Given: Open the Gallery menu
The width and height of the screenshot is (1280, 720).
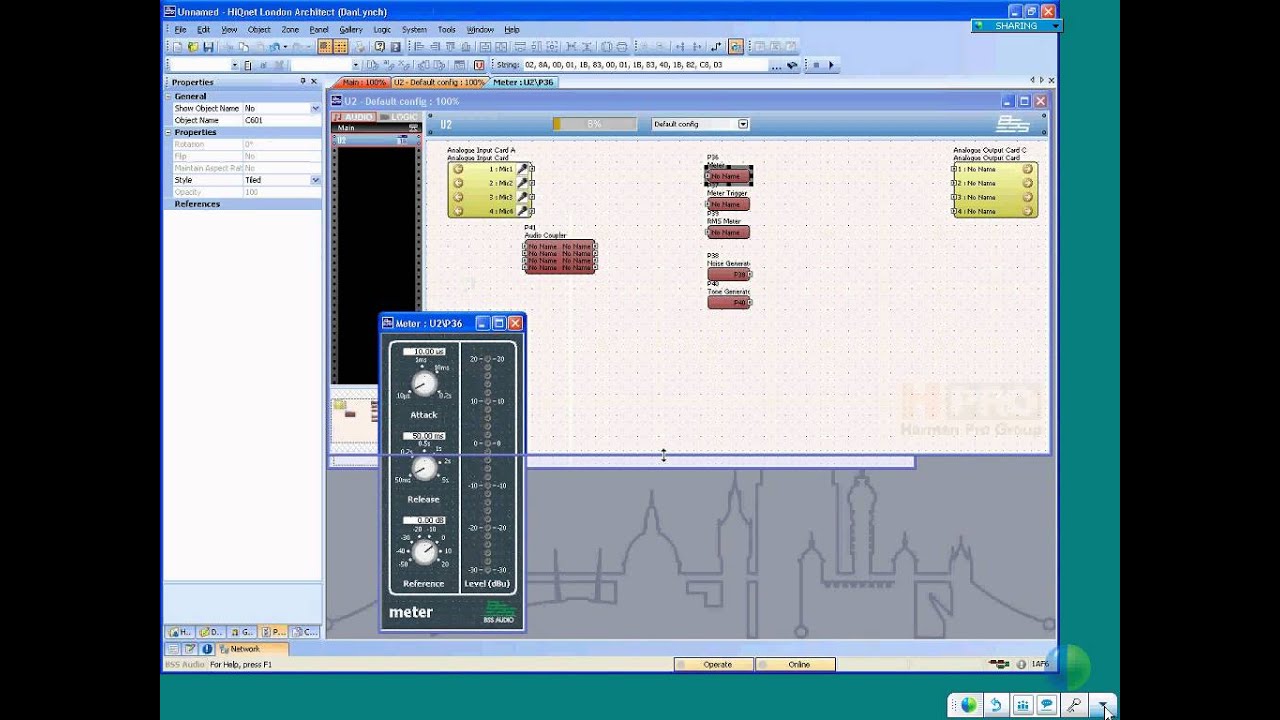Looking at the screenshot, I should [x=350, y=30].
